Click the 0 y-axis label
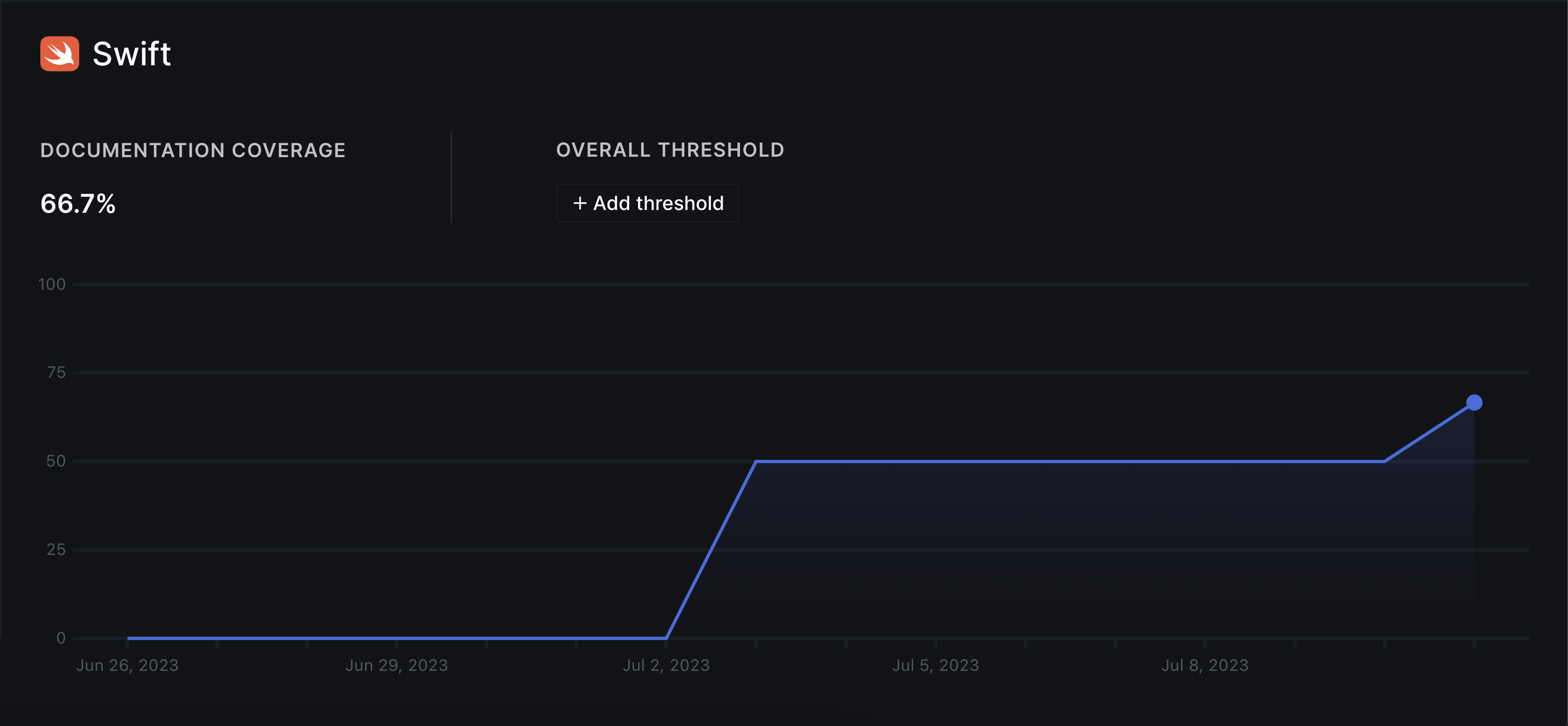This screenshot has width=1568, height=726. pos(61,638)
